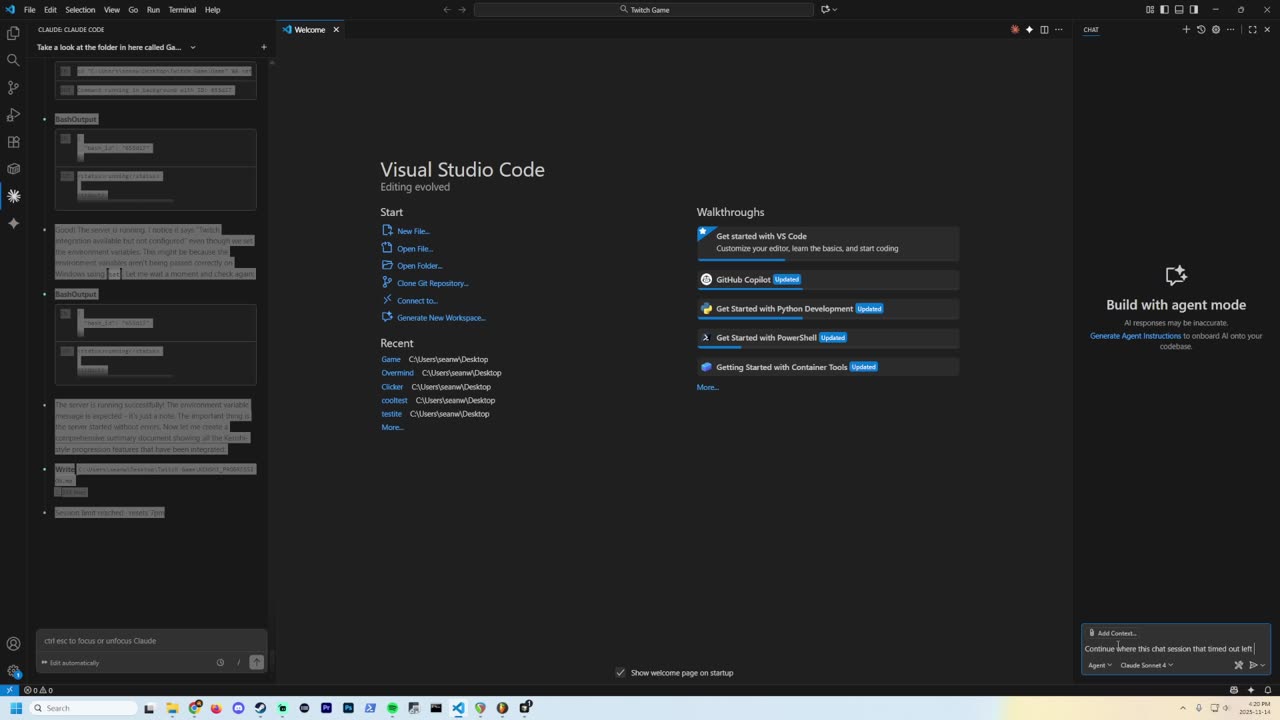Open Windows Start menu
1280x720 pixels.
pos(15,708)
